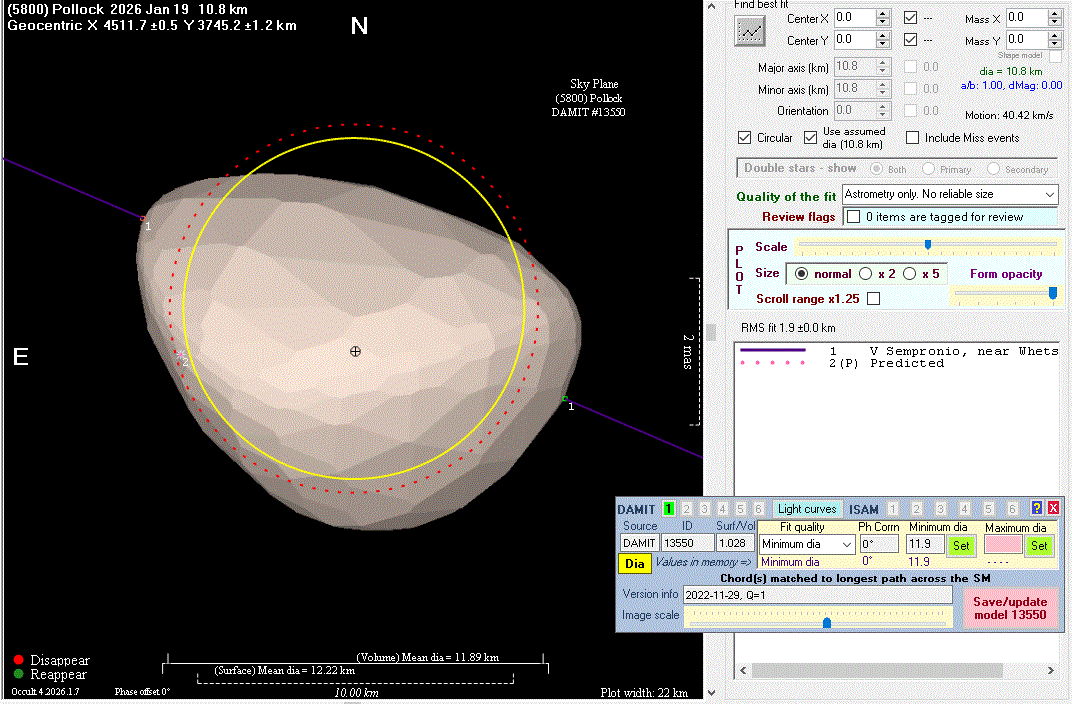Click the plot center crosshair marker
The height and width of the screenshot is (704, 1072).
[x=355, y=351]
